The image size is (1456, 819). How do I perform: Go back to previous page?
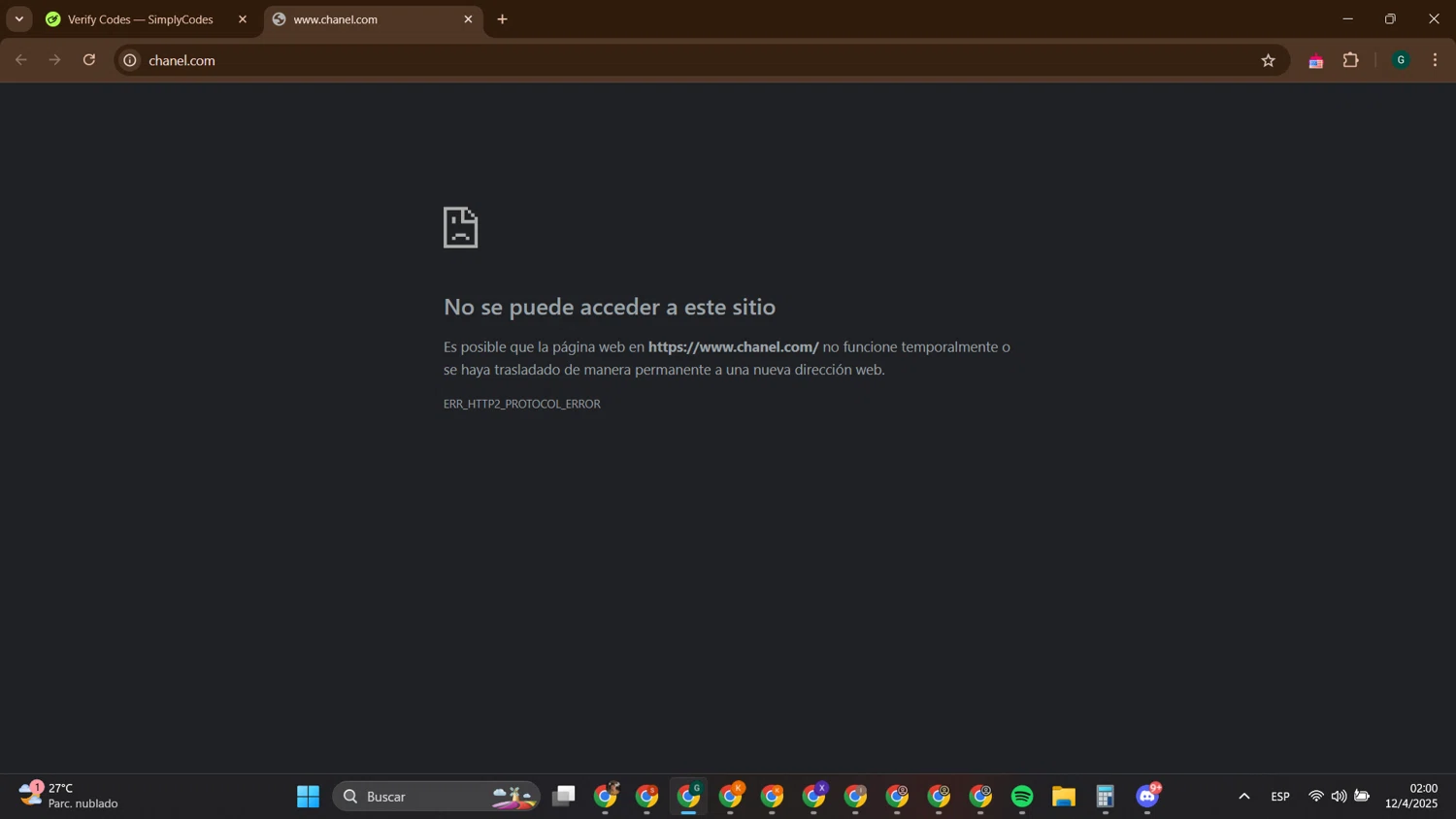click(21, 60)
